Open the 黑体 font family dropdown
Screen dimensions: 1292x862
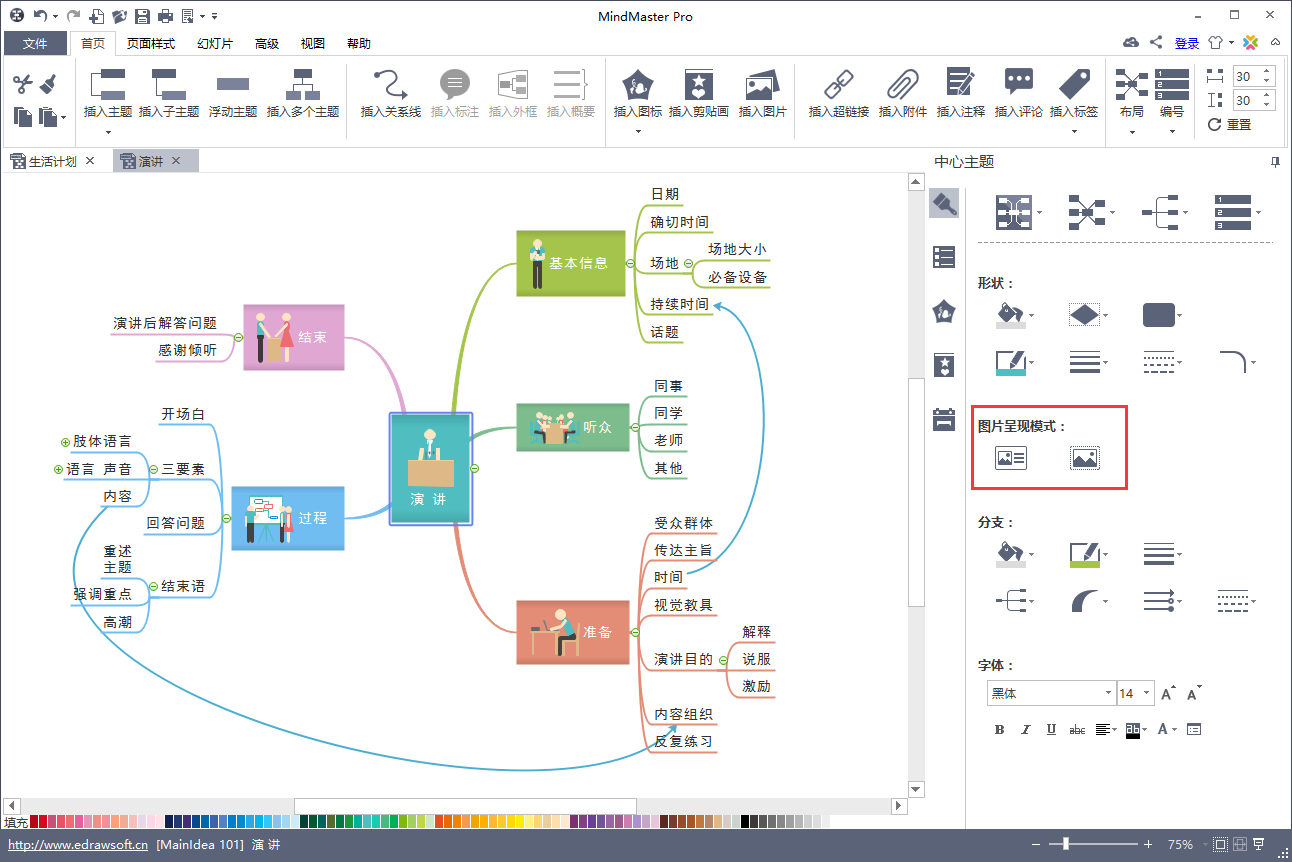point(1108,693)
